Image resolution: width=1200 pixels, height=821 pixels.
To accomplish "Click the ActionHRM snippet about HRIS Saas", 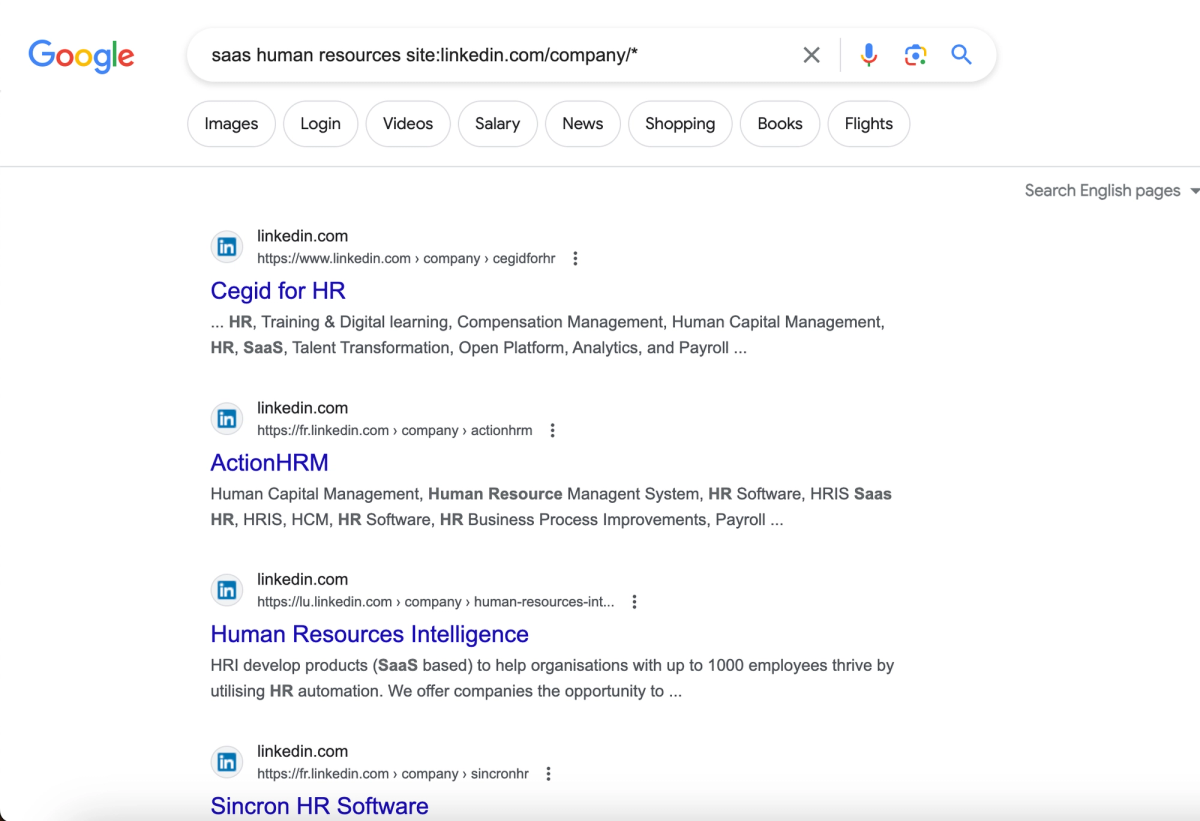I will pyautogui.click(x=551, y=507).
